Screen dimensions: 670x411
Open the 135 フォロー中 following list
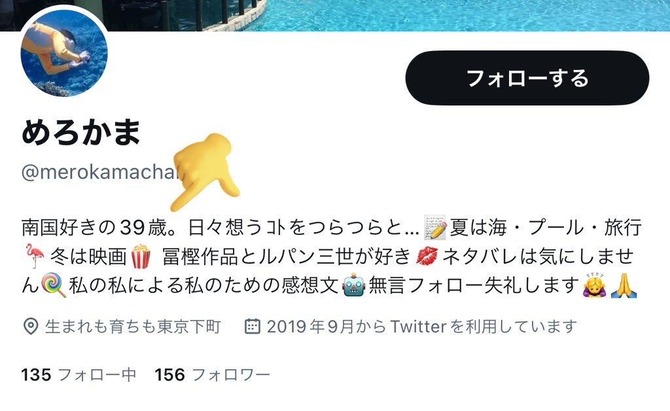point(79,375)
